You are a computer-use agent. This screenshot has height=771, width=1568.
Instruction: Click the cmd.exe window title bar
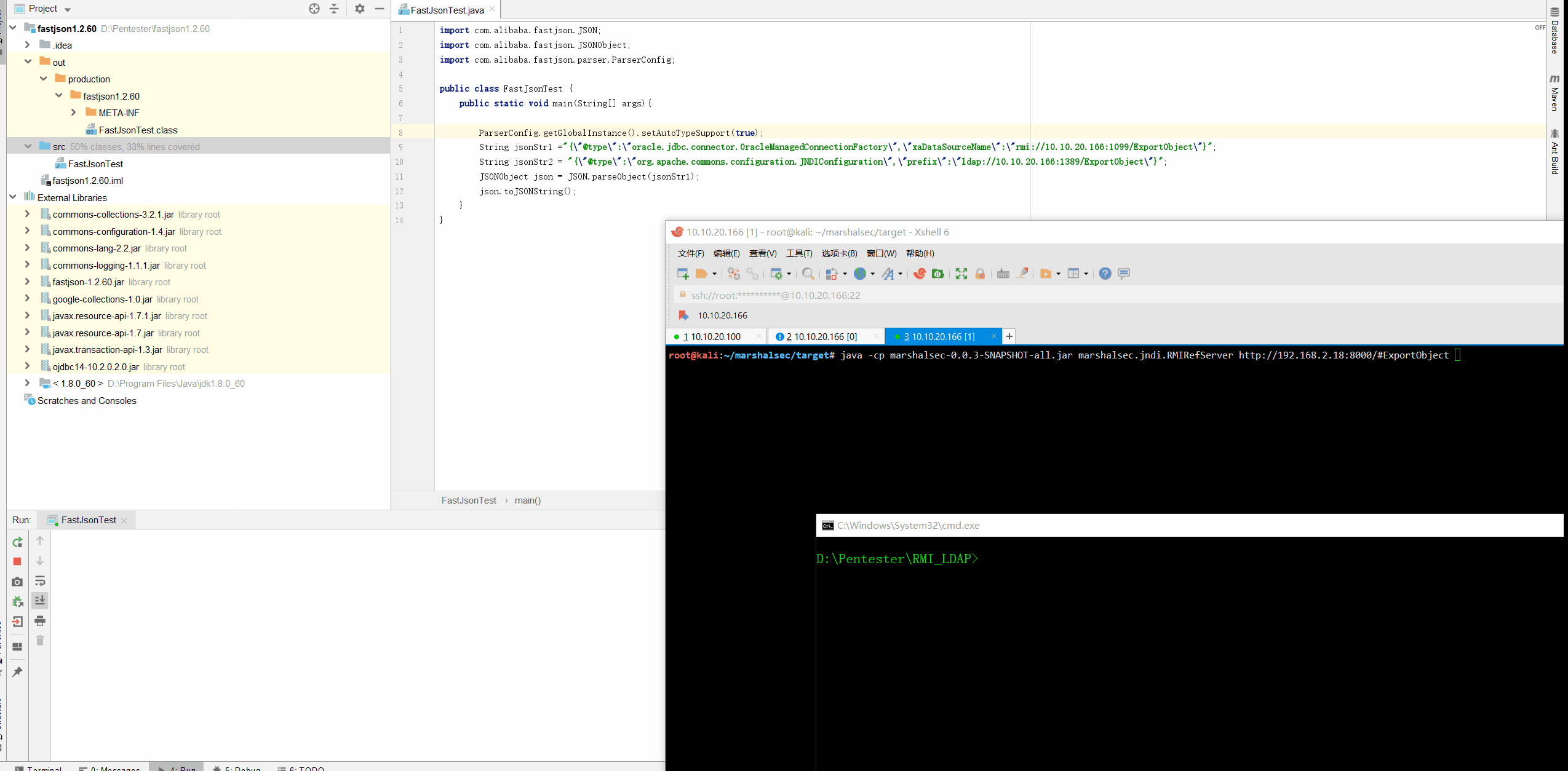[1189, 525]
